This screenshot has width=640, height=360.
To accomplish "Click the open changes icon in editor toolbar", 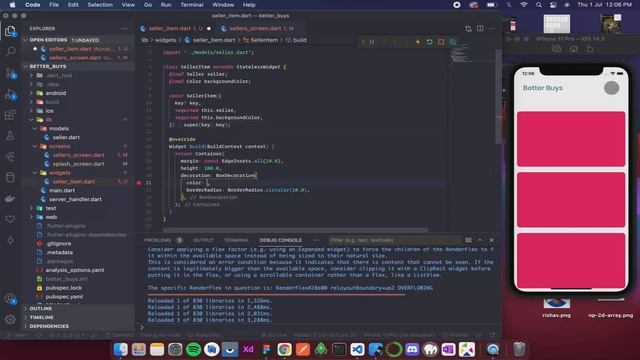I will pos(468,28).
